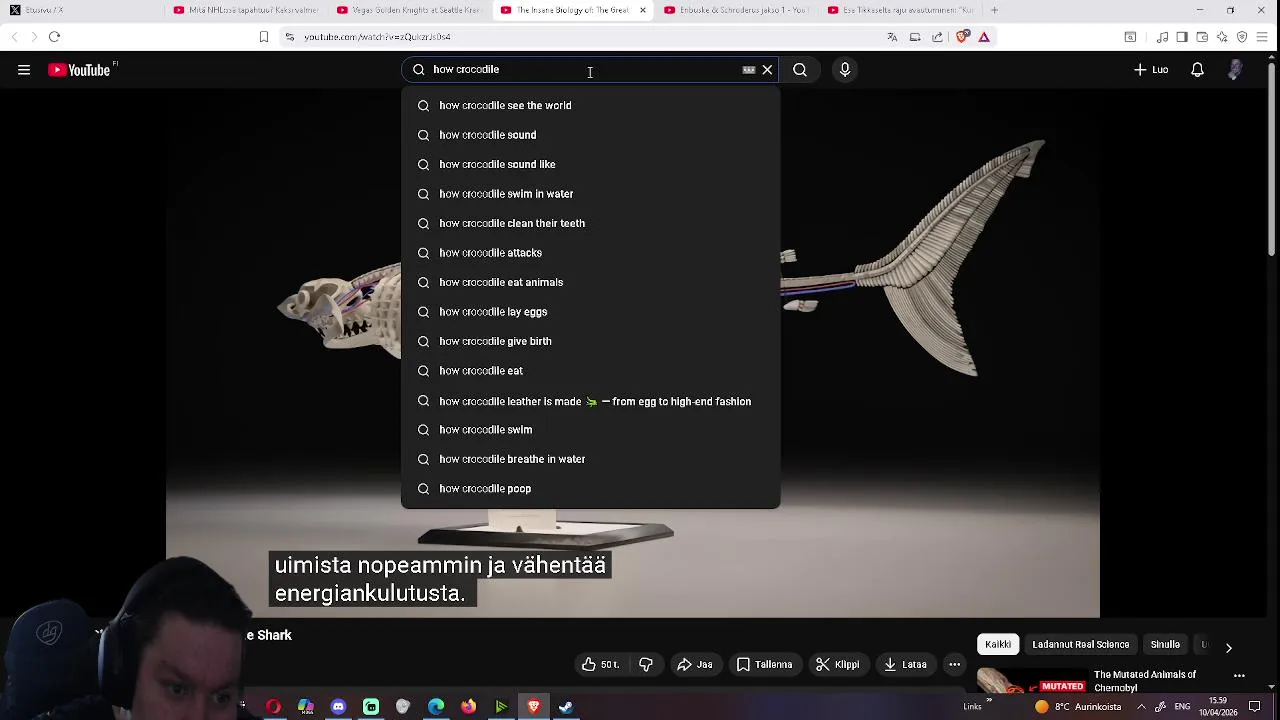Start voice search with the microphone icon

coord(845,70)
